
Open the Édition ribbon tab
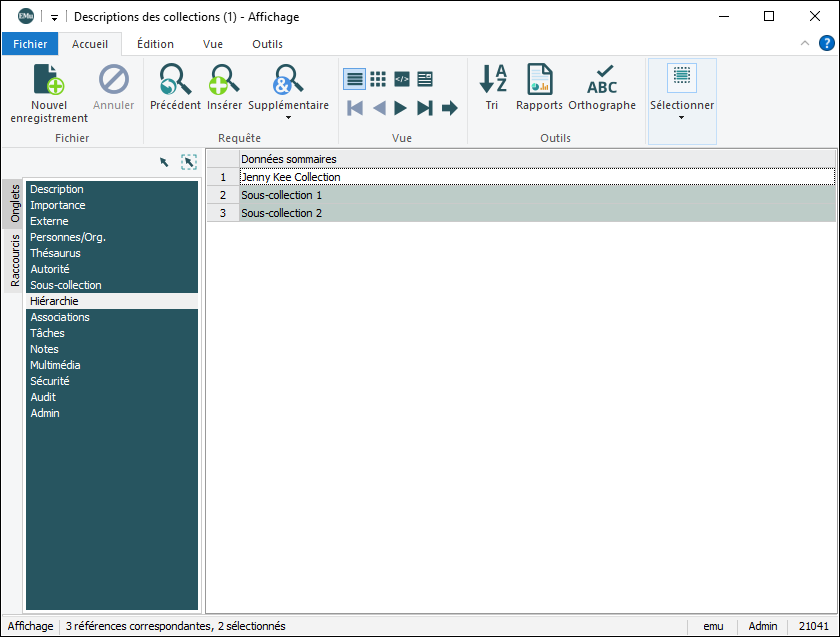(x=155, y=44)
